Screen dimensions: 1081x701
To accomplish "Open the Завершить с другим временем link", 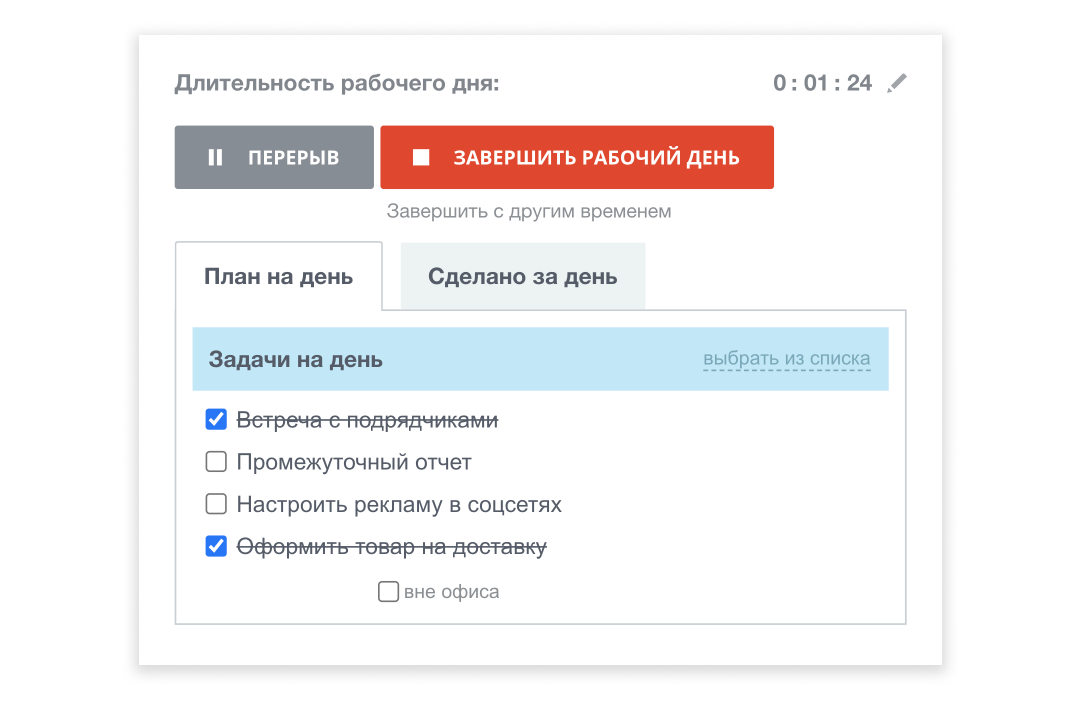I will click(529, 212).
